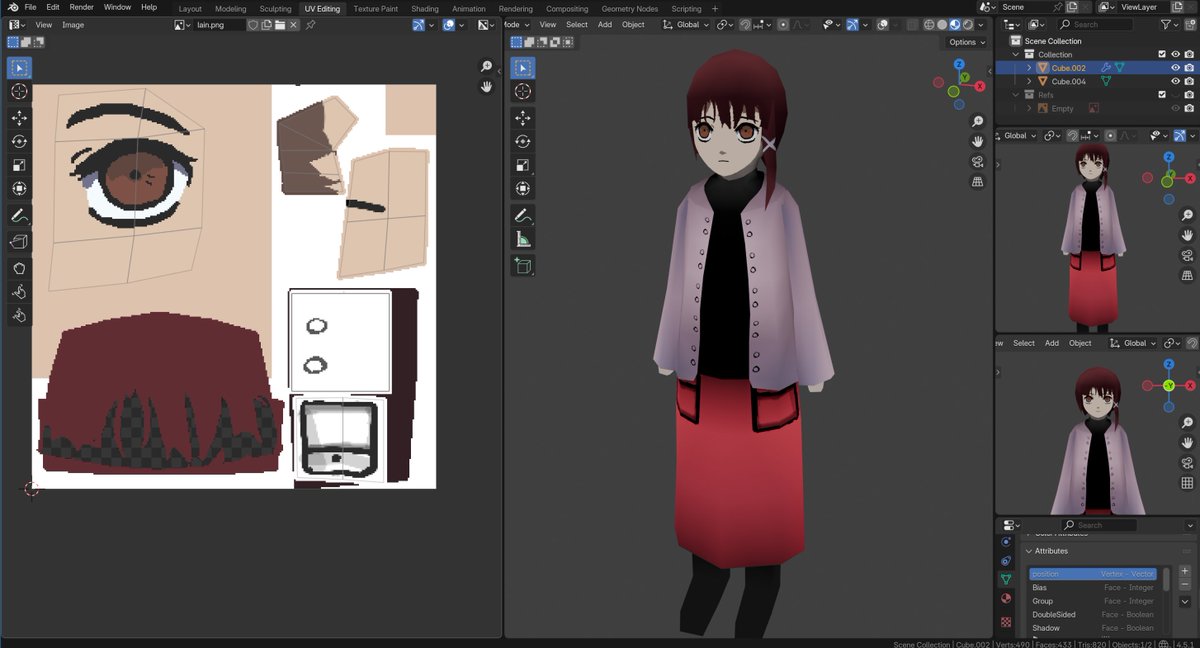Open the File menu
The image size is (1200, 648).
coord(30,7)
